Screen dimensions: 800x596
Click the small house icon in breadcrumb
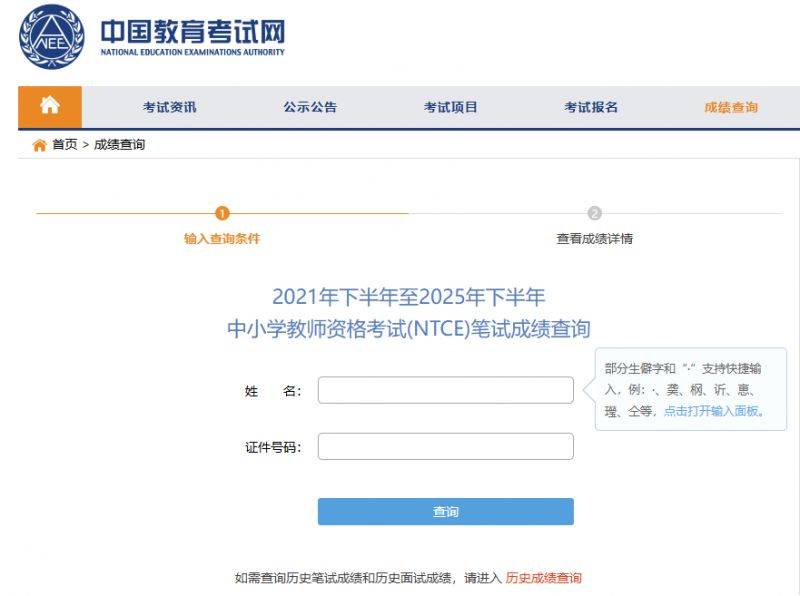coord(39,145)
